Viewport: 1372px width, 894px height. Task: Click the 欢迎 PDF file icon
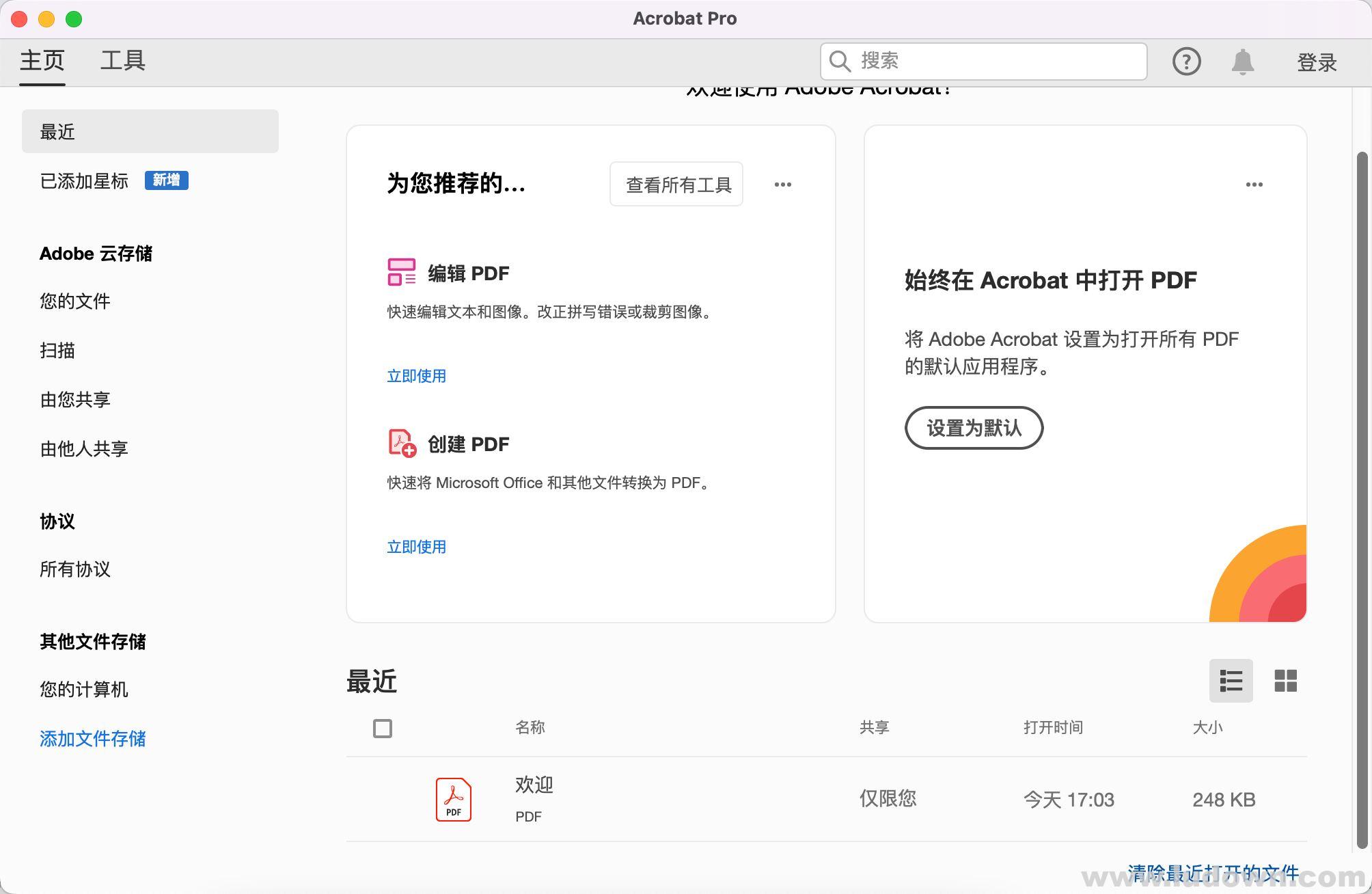click(x=454, y=799)
